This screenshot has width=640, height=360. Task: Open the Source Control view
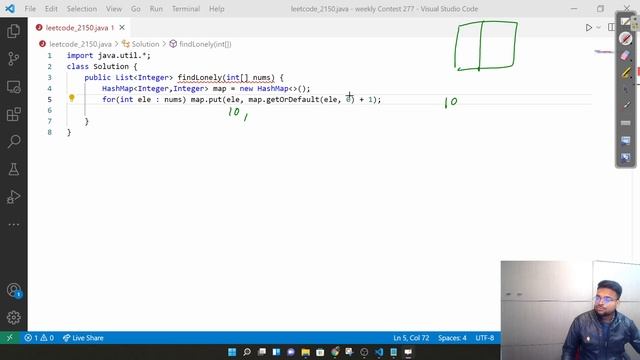point(13,59)
